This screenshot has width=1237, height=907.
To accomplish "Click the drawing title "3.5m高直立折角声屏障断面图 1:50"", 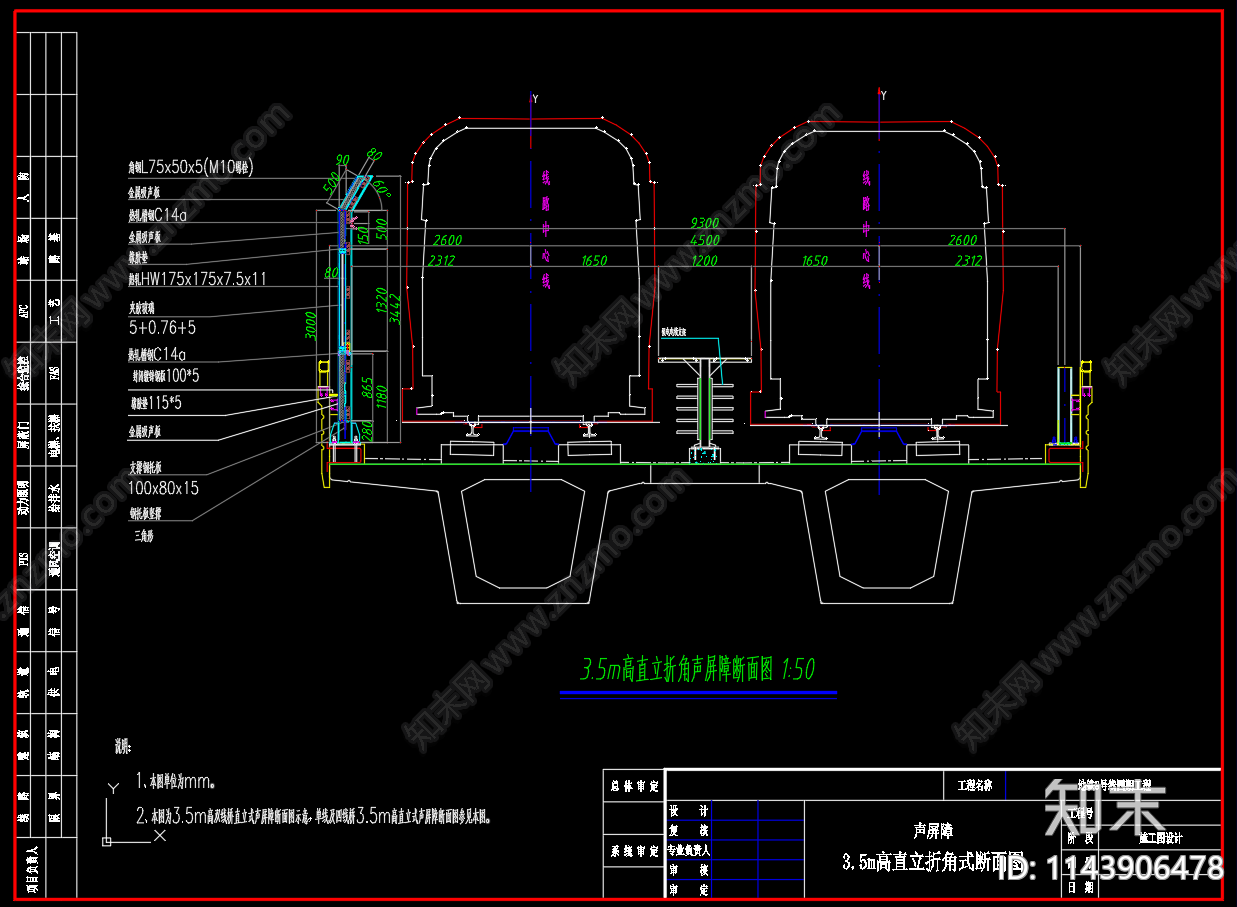I will tap(698, 669).
